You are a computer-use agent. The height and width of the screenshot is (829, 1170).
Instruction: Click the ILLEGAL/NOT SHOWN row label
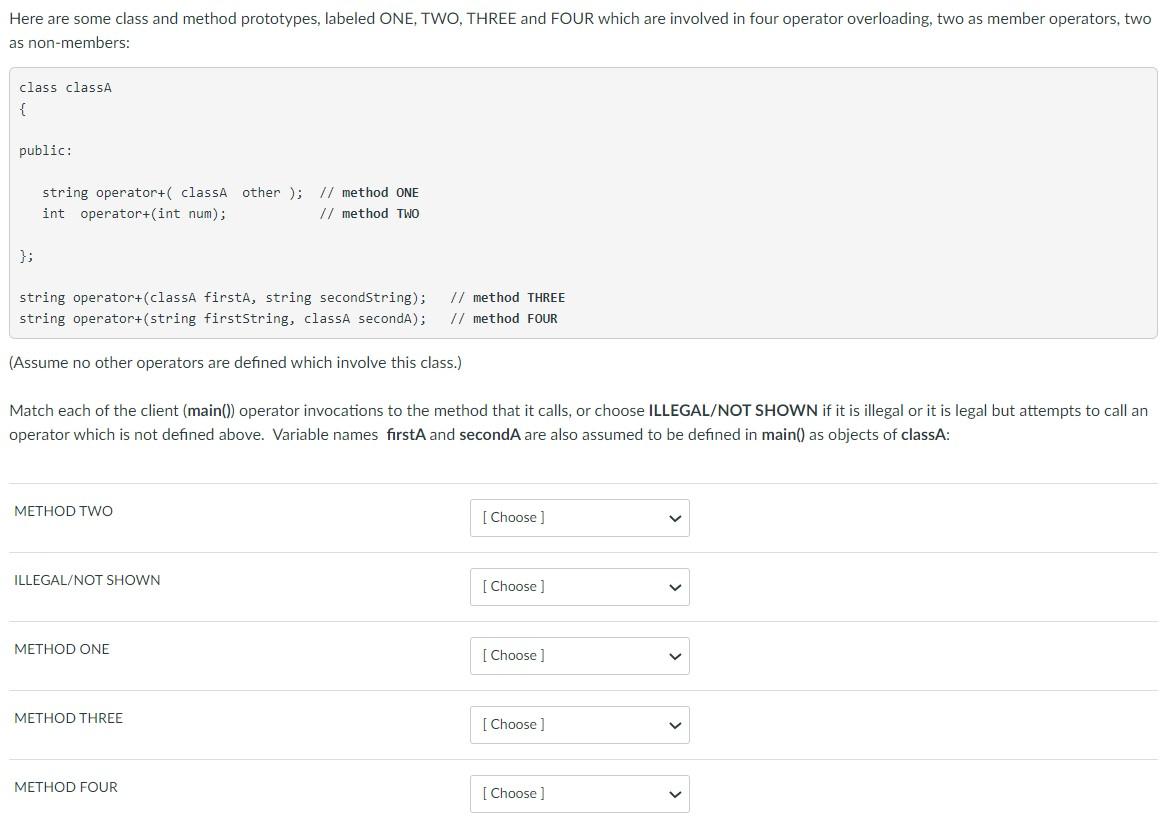coord(87,579)
